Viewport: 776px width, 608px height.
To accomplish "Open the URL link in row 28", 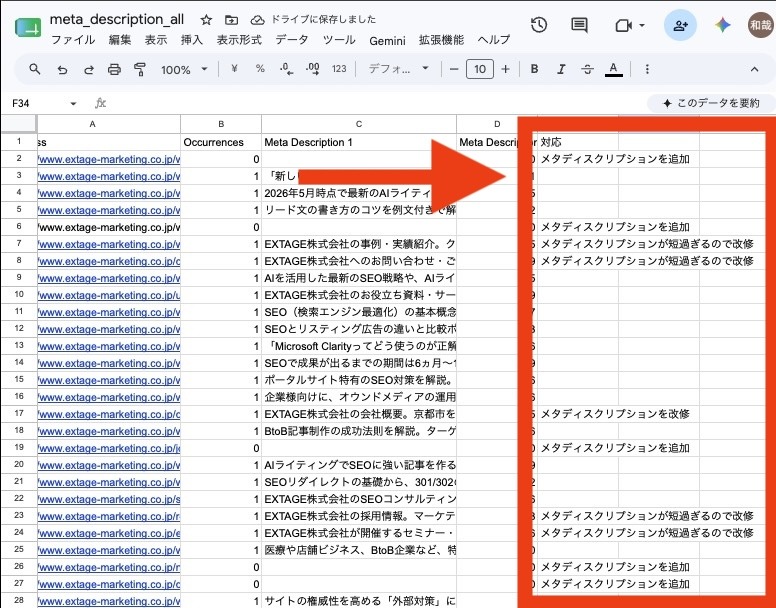I will [109, 601].
